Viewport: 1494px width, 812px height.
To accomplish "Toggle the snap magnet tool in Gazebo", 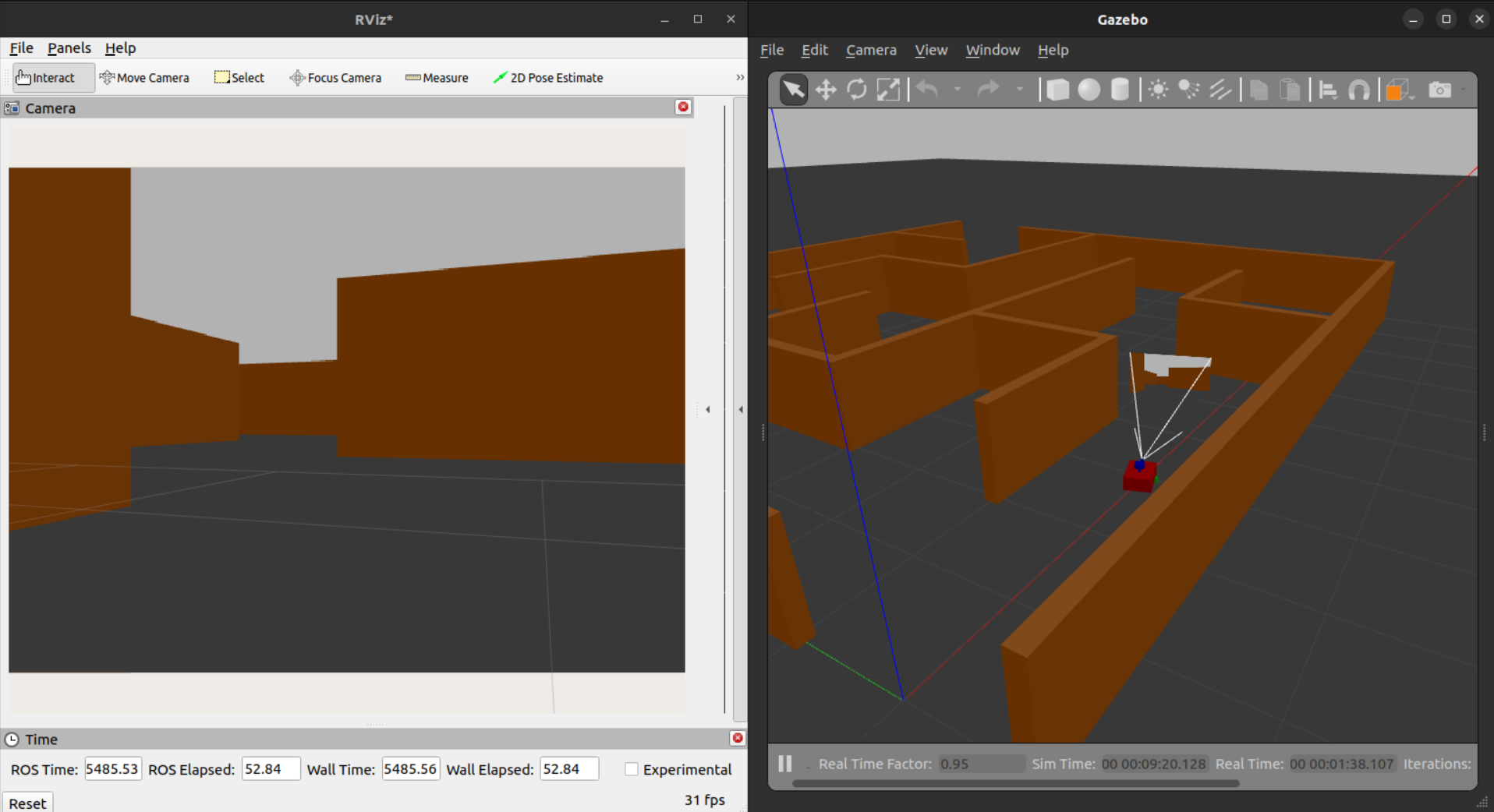I will coord(1359,90).
